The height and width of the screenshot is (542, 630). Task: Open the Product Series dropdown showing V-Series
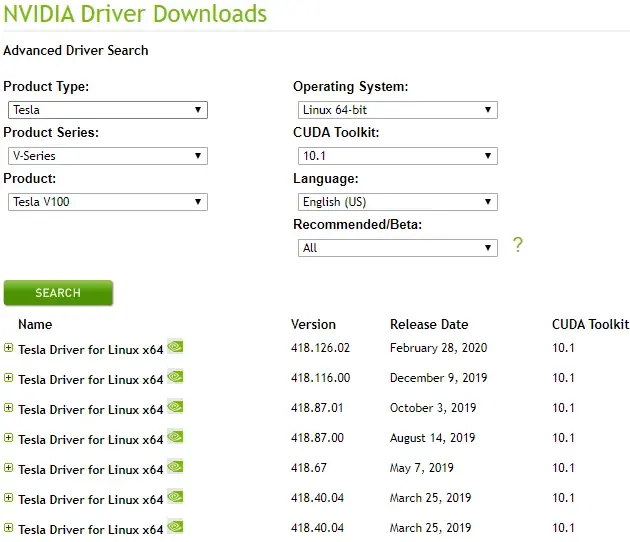pos(108,156)
